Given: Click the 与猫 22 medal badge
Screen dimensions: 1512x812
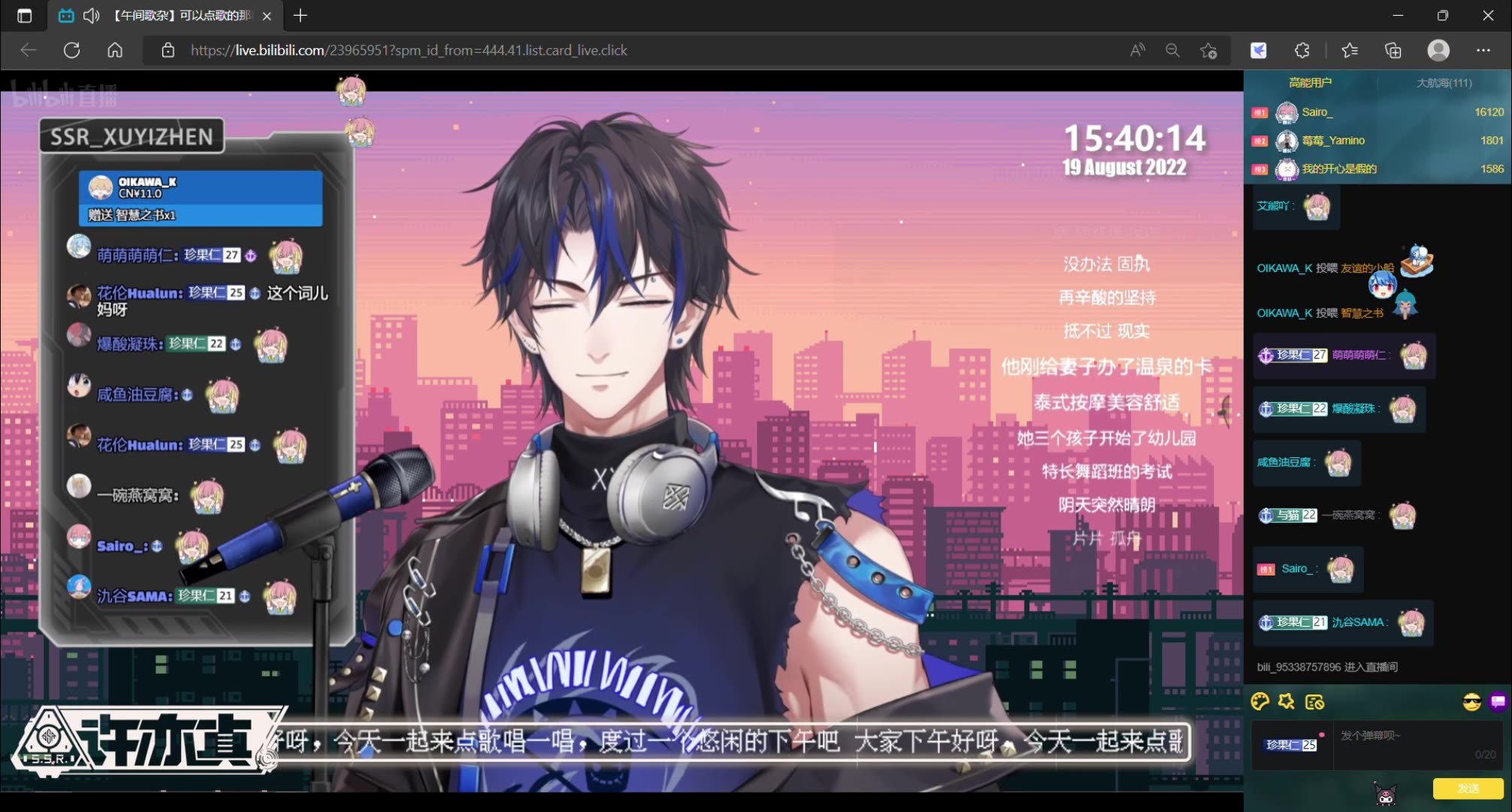Looking at the screenshot, I should pyautogui.click(x=1288, y=515).
